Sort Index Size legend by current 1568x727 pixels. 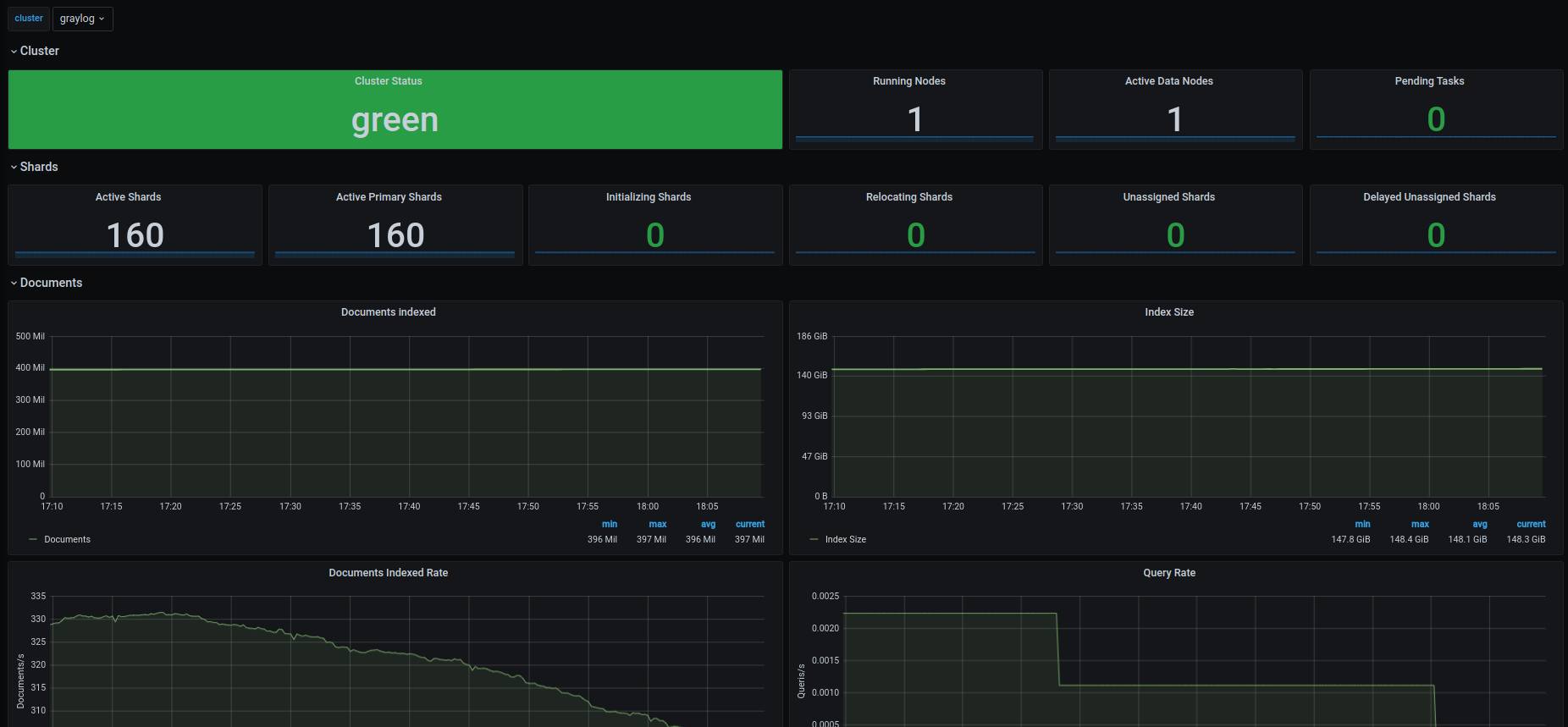click(1531, 524)
